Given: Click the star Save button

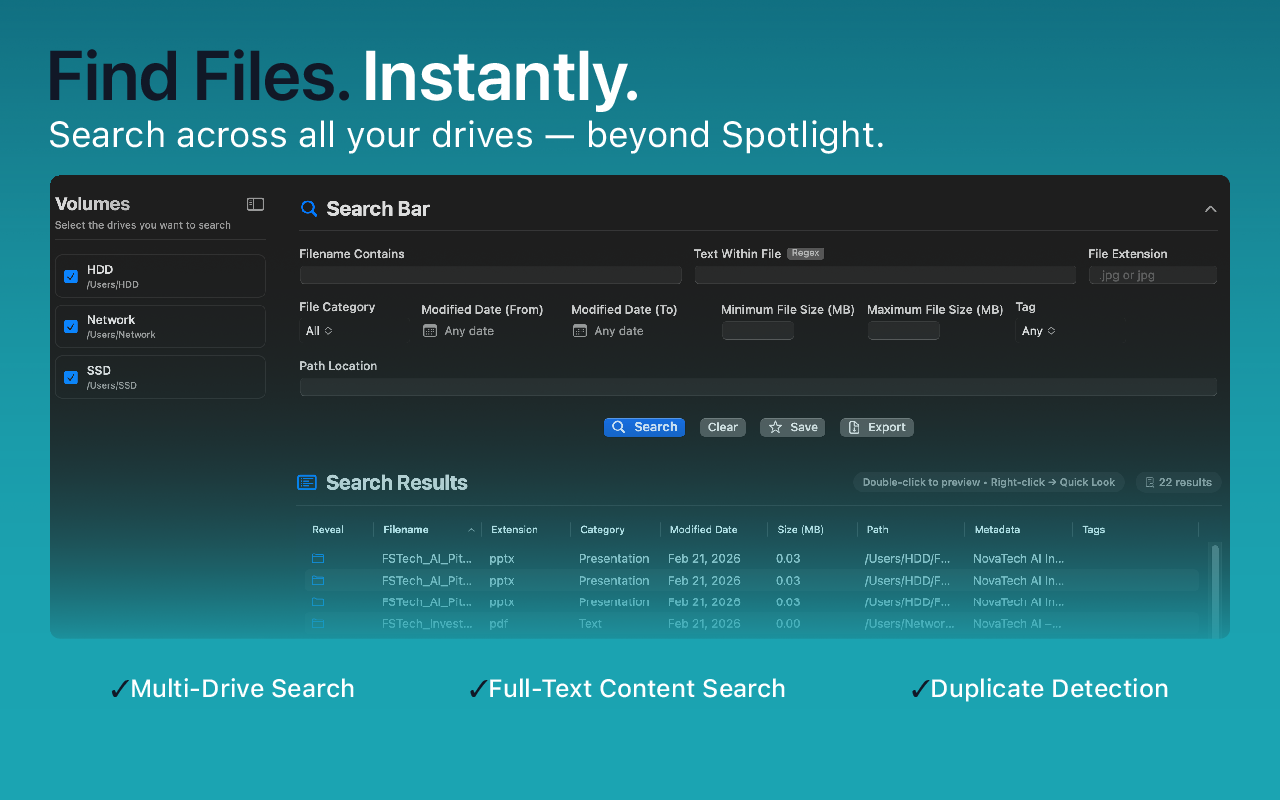Looking at the screenshot, I should point(793,427).
